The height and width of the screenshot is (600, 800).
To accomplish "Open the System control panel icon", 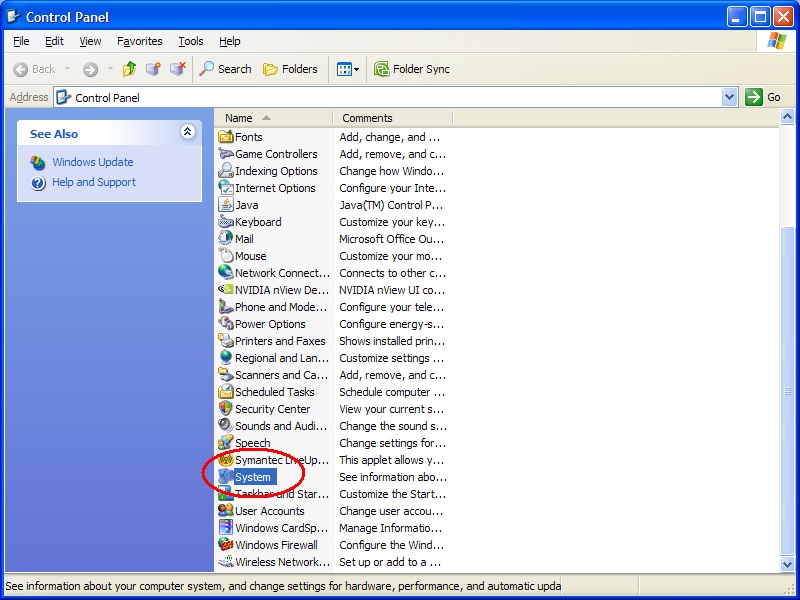I will 226,477.
